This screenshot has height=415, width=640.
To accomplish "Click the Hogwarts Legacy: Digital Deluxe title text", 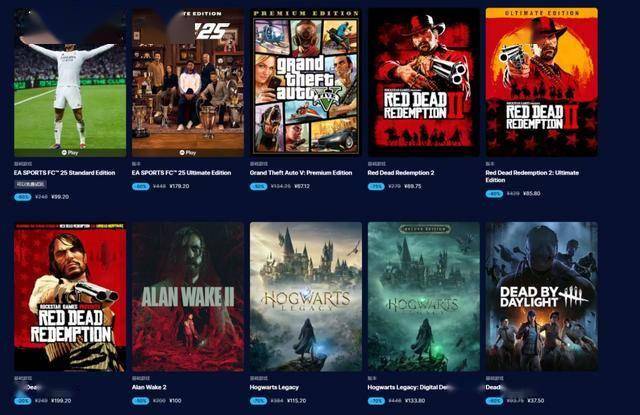I will 410,387.
